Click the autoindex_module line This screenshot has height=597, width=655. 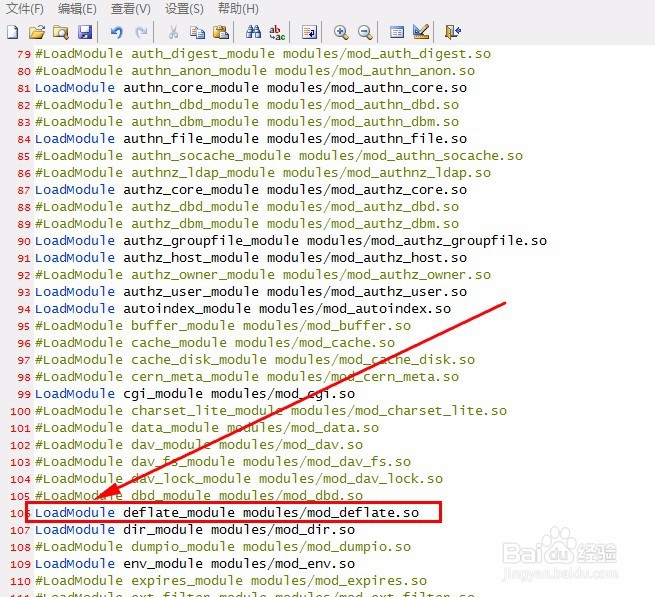(243, 309)
